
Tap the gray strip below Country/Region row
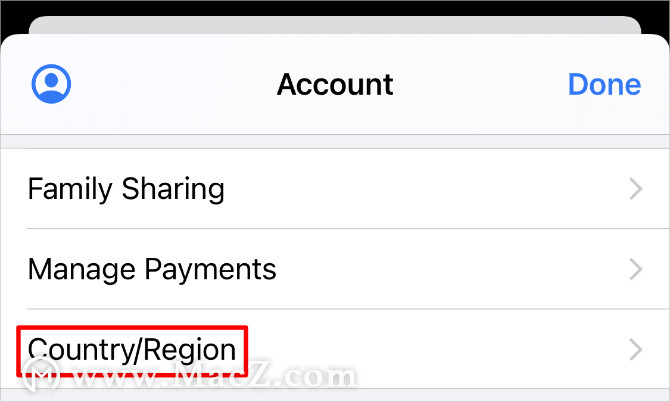(335, 395)
